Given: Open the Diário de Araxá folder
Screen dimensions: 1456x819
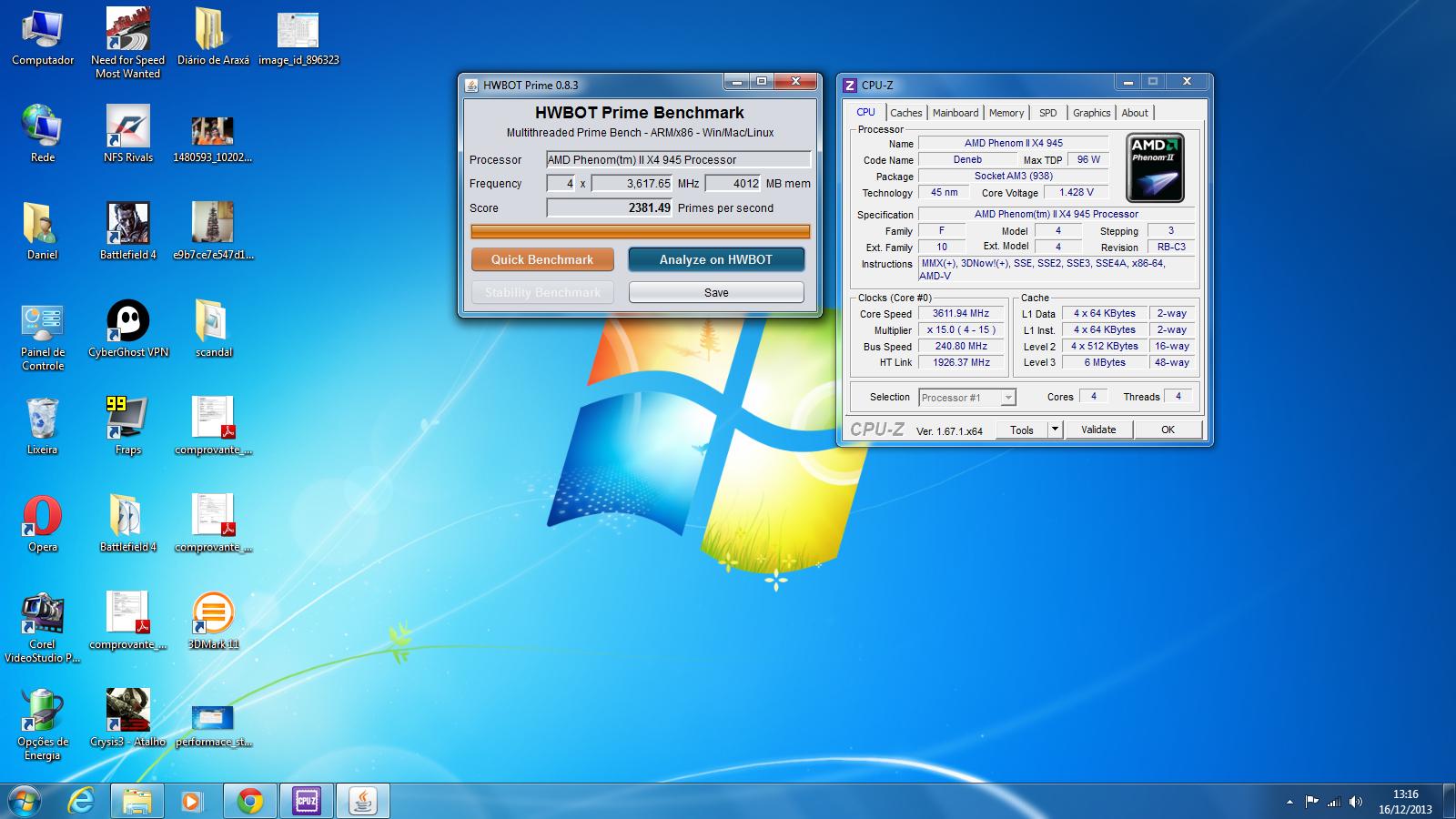Looking at the screenshot, I should coord(213,36).
